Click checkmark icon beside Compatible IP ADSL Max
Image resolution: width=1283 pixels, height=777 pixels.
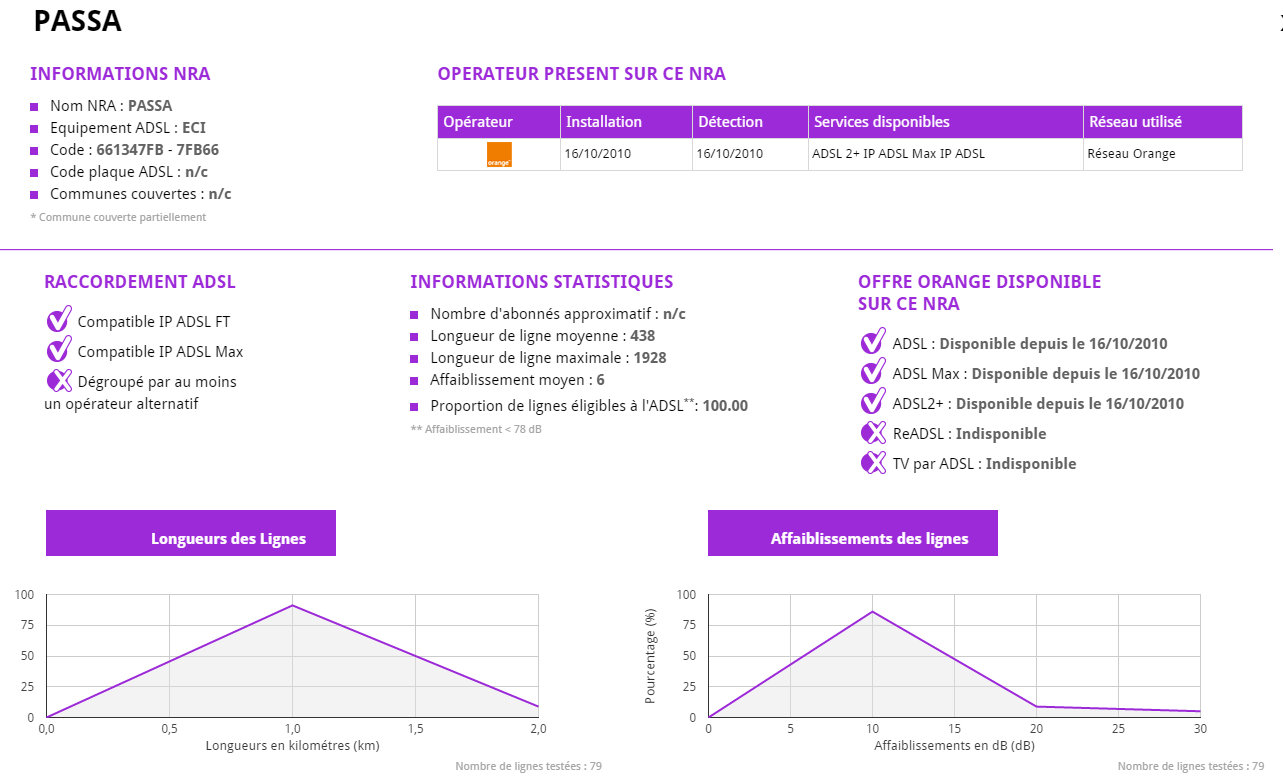[59, 351]
